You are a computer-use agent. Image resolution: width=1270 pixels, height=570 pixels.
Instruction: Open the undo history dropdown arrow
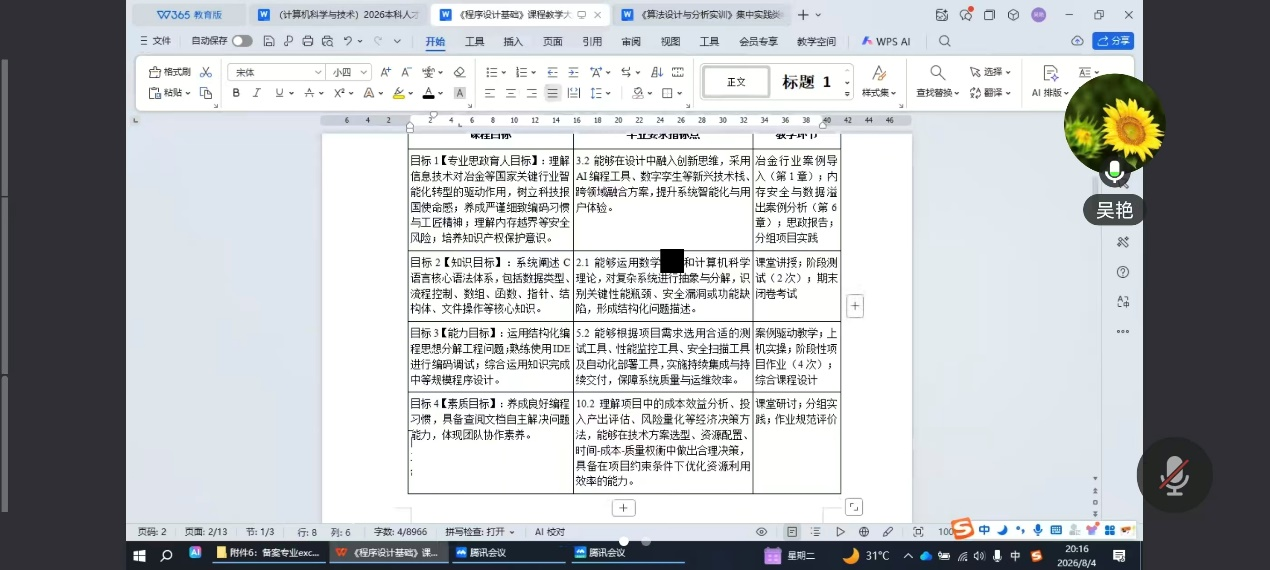(359, 41)
